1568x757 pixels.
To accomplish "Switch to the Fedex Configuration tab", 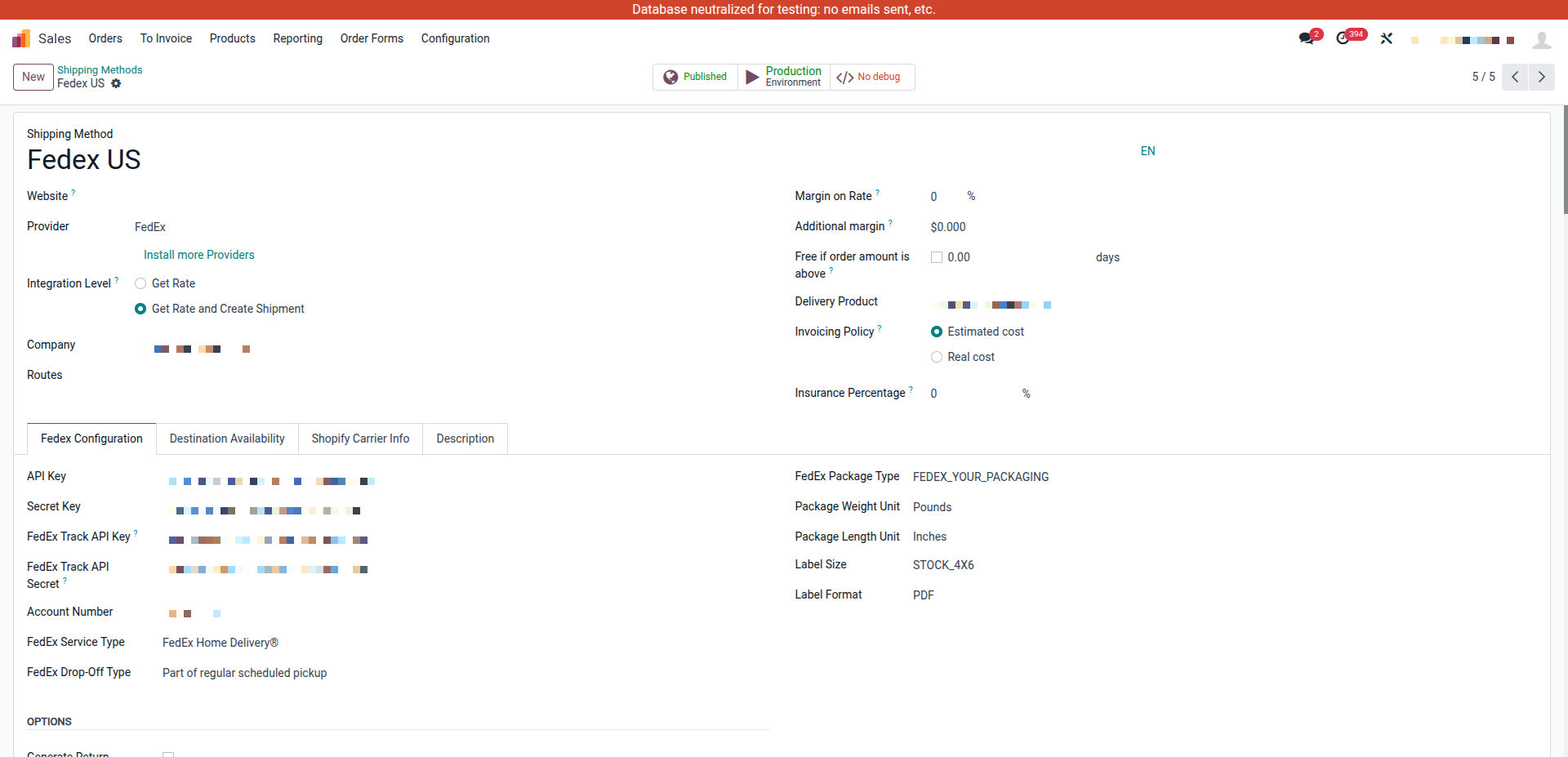I will click(91, 439).
